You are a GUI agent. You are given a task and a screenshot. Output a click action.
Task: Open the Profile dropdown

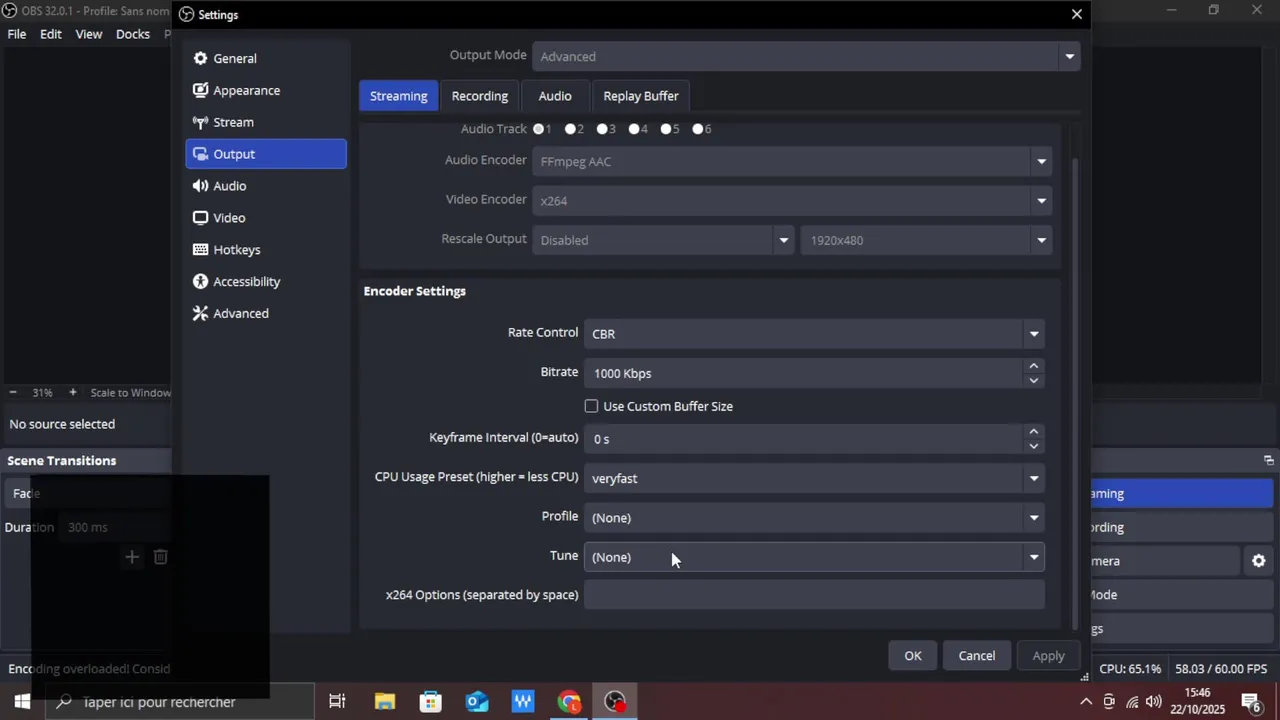click(814, 517)
